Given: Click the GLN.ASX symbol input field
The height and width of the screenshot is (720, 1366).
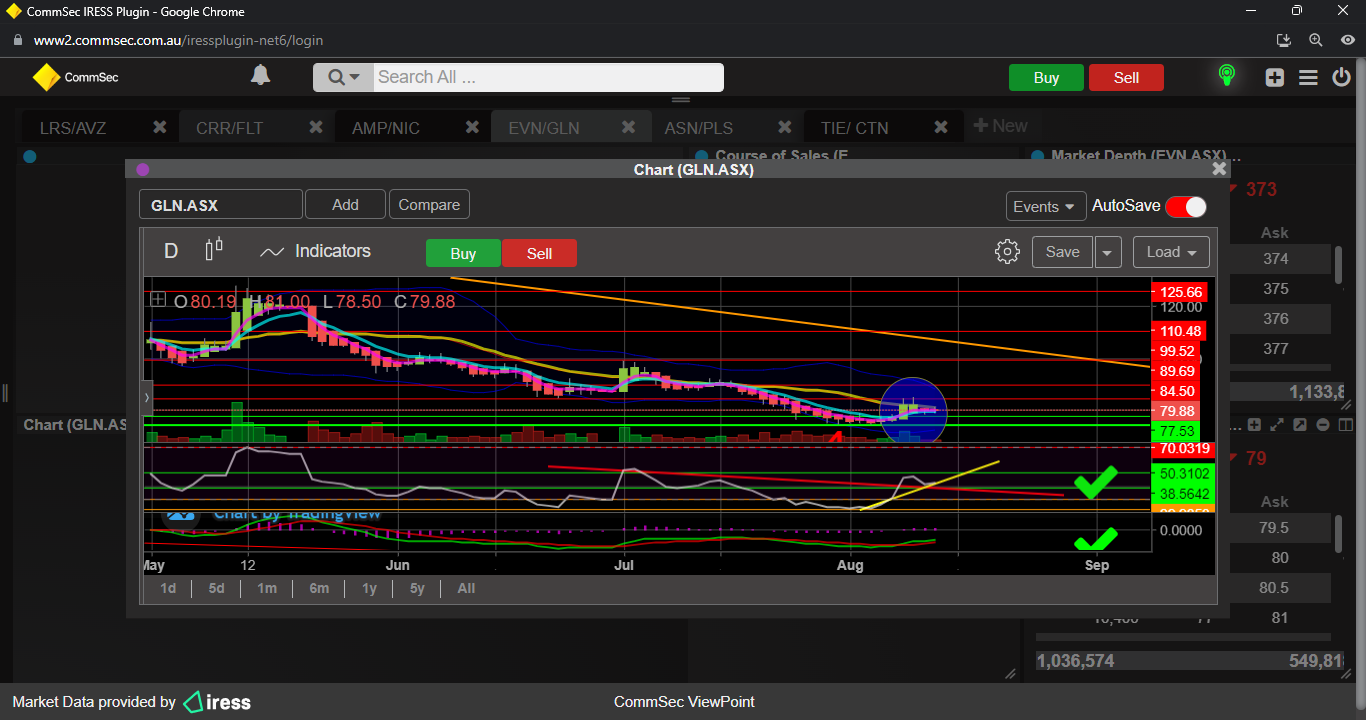Looking at the screenshot, I should coord(220,204).
